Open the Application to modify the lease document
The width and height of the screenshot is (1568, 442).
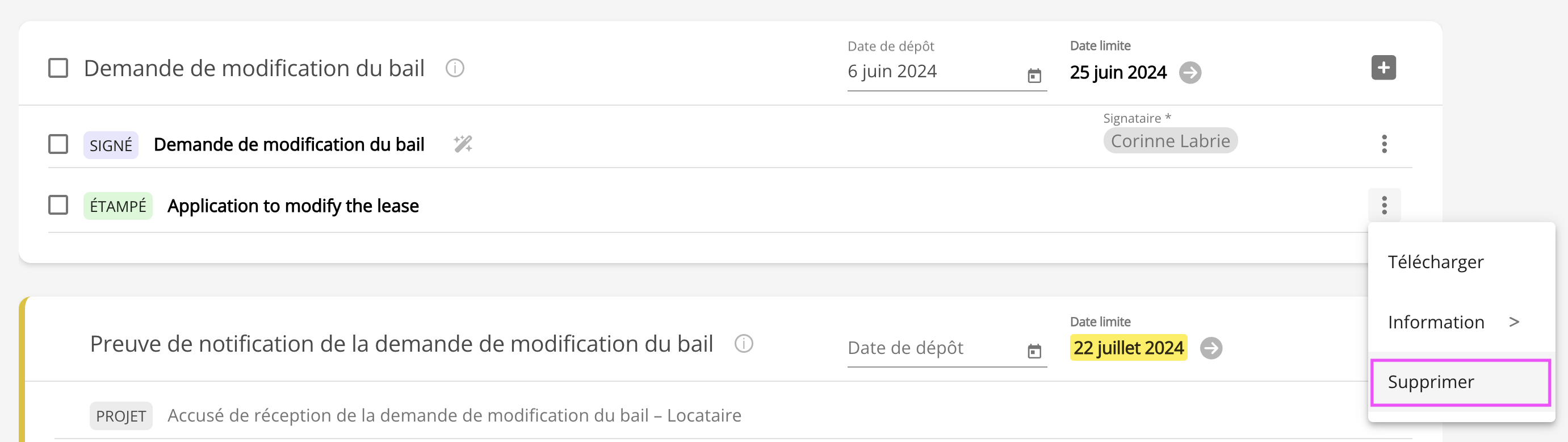[x=293, y=206]
